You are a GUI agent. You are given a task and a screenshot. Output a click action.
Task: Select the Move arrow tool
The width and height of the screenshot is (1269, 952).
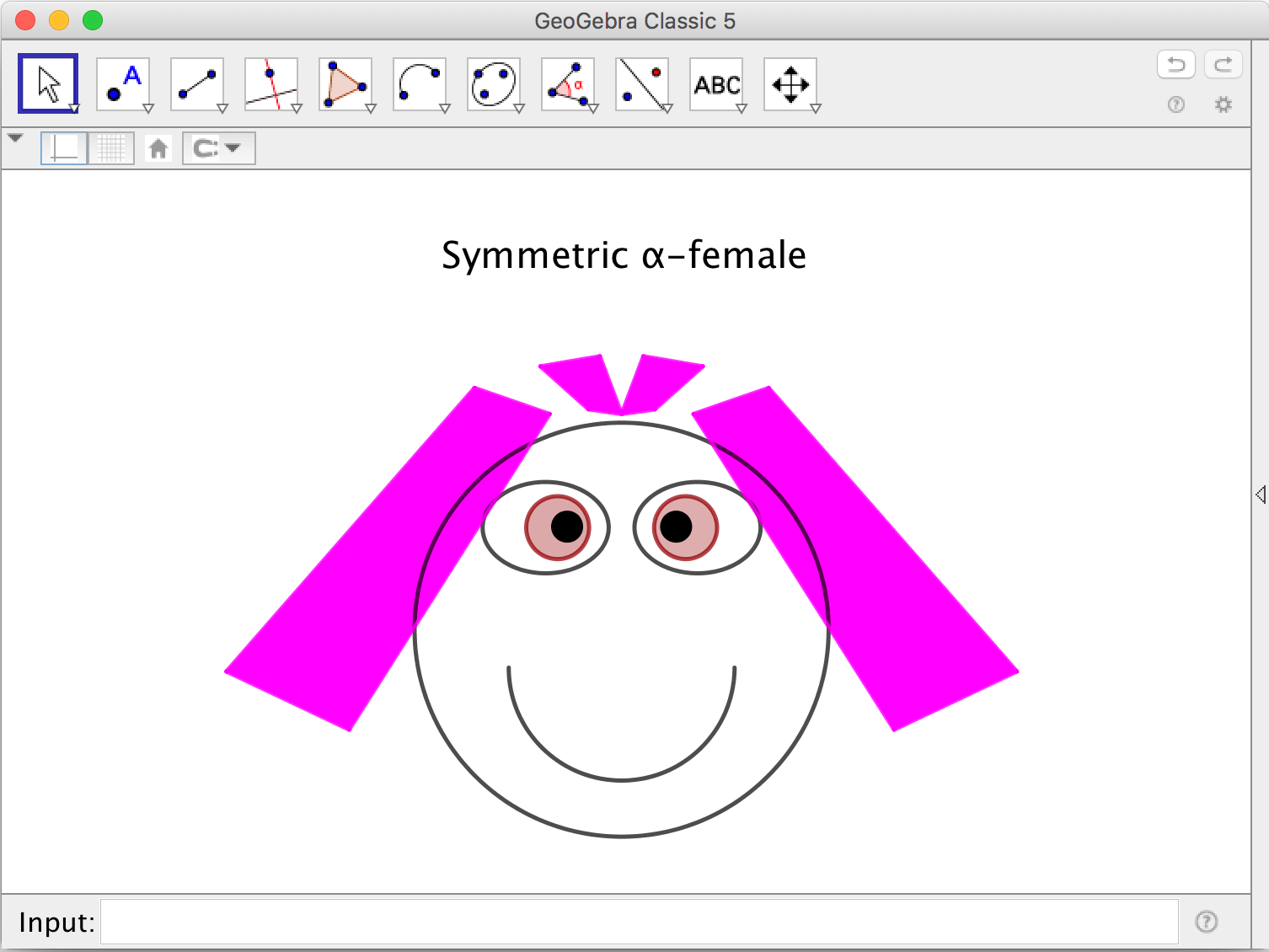point(48,83)
